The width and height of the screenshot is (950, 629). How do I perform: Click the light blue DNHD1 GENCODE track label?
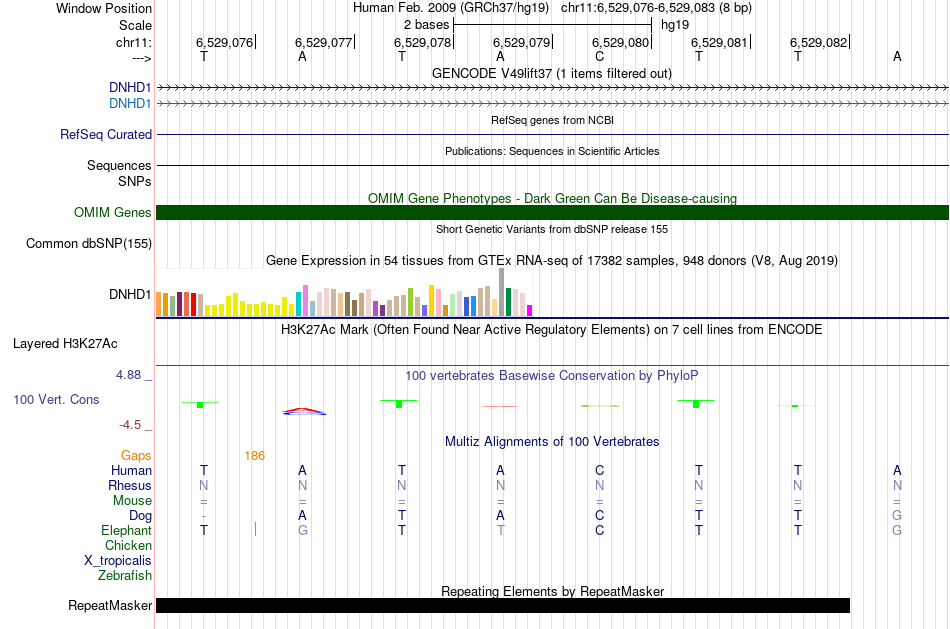(130, 104)
